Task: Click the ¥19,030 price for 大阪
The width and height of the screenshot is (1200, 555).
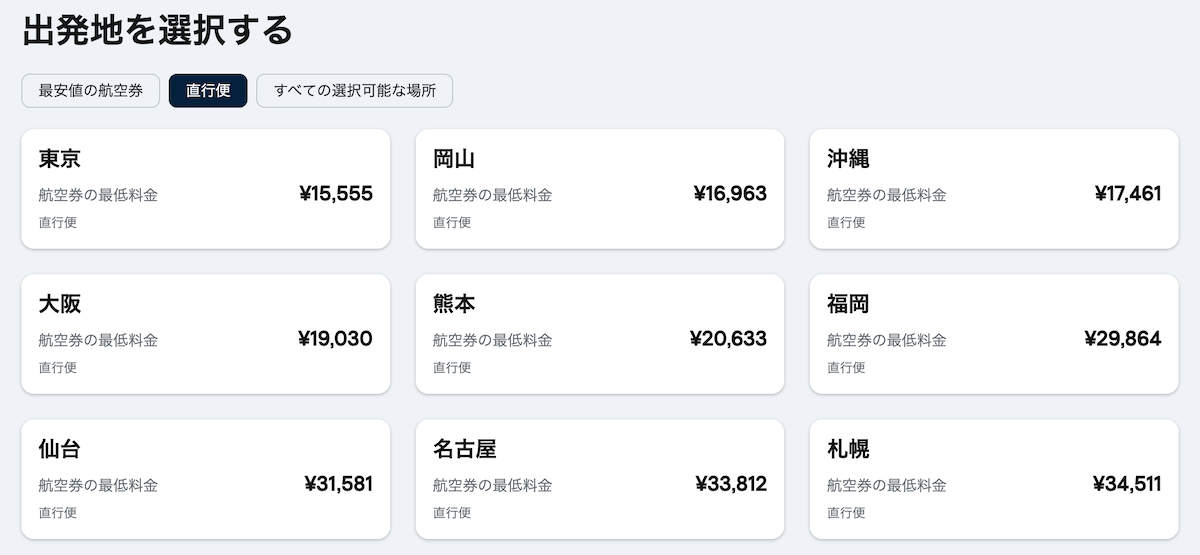Action: click(x=335, y=339)
